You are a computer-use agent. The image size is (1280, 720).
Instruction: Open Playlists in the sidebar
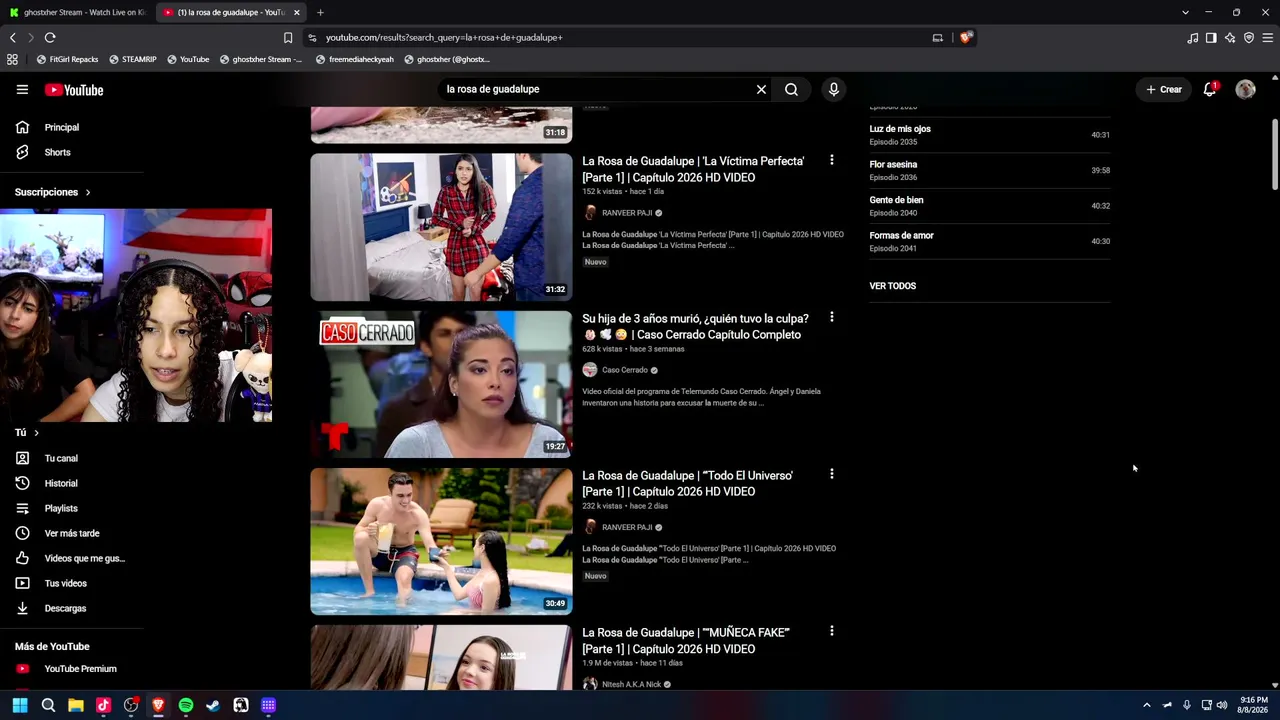[61, 508]
